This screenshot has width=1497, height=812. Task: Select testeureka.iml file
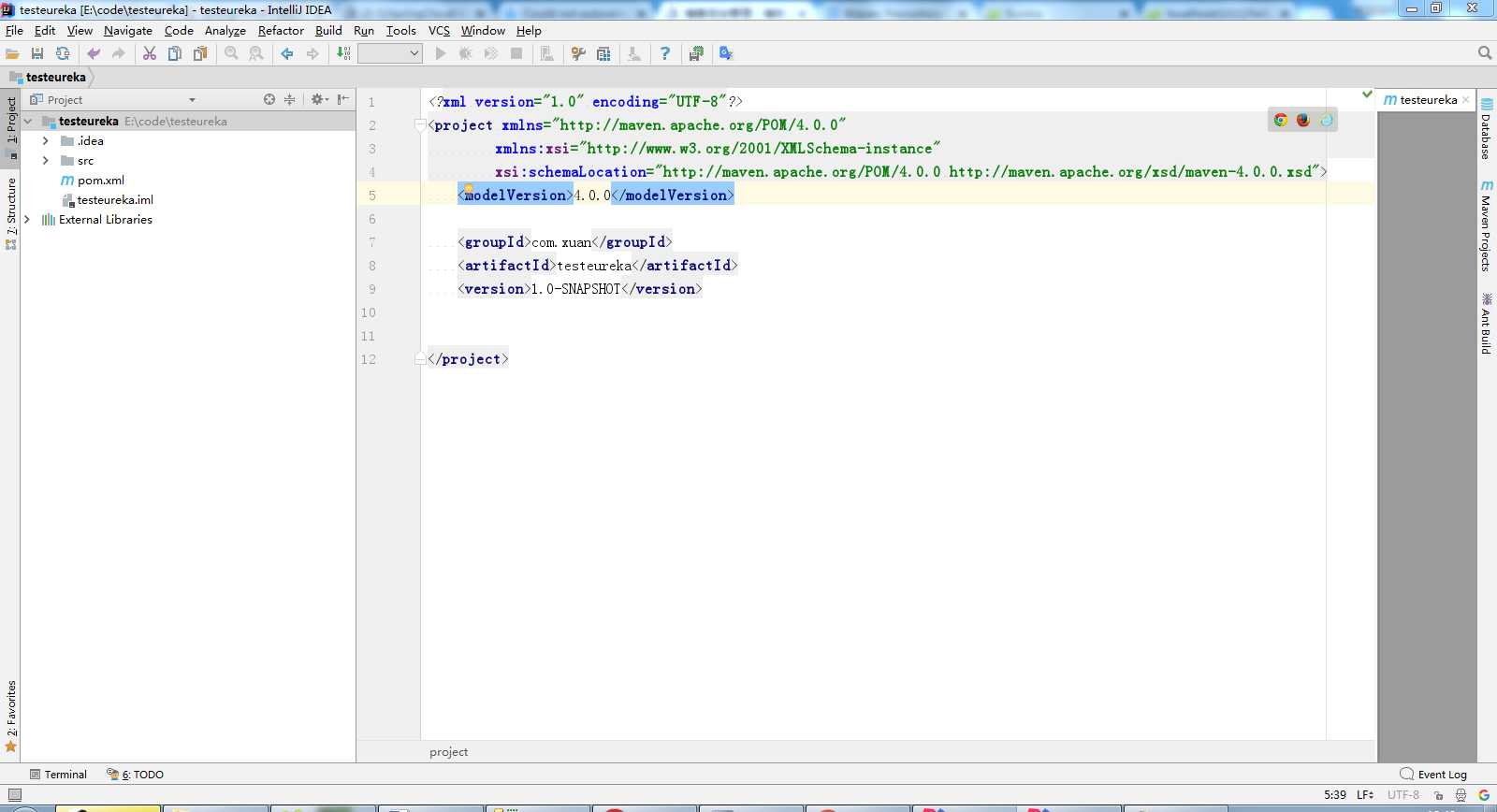tap(115, 200)
